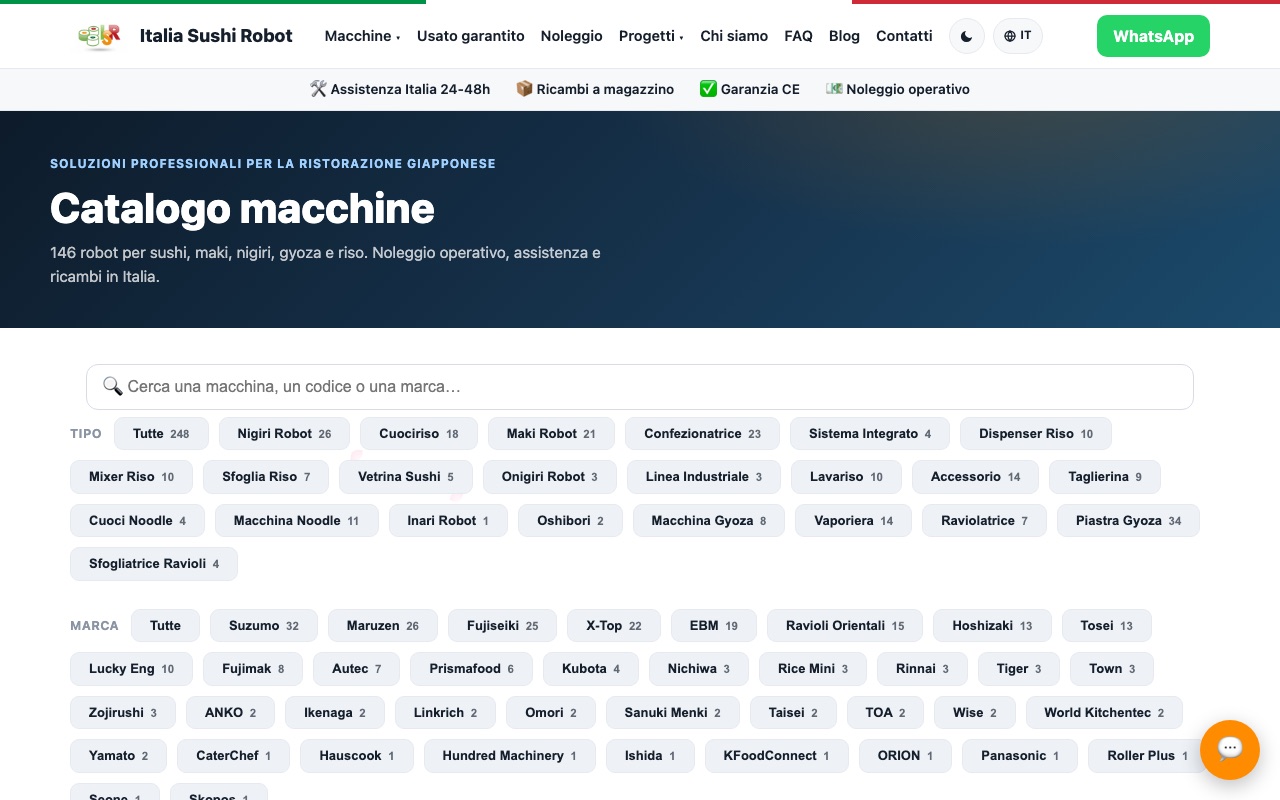Select World Kitchentec brand chip
Image resolution: width=1280 pixels, height=800 pixels.
click(1104, 713)
